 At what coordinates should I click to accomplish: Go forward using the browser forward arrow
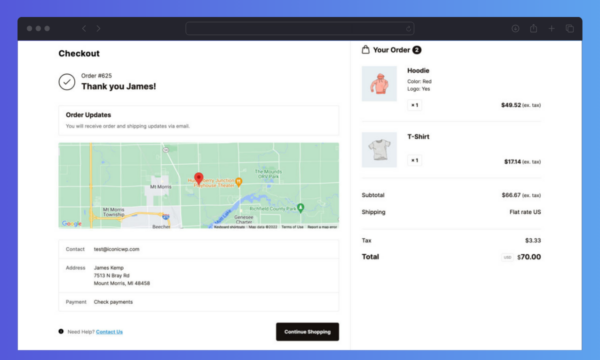pyautogui.click(x=98, y=28)
